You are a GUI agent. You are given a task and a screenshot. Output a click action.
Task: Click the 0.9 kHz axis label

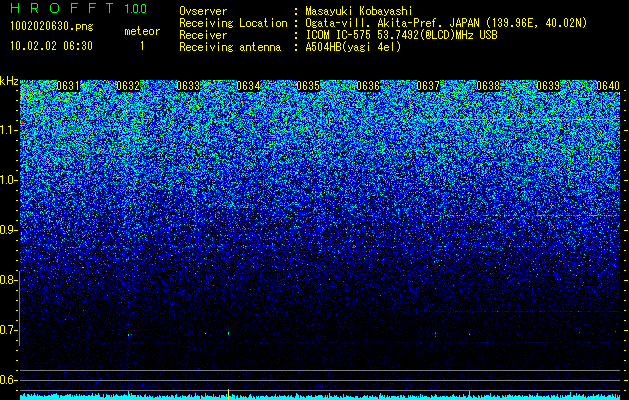click(9, 230)
